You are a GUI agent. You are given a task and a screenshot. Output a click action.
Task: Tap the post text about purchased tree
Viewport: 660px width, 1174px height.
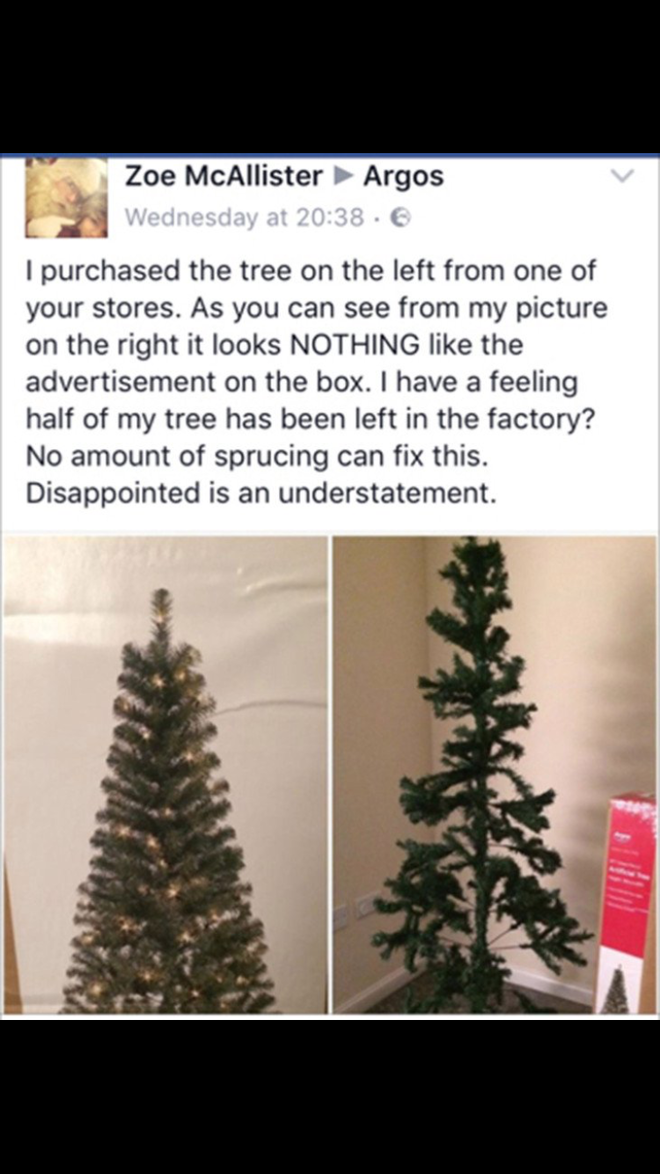tap(317, 382)
